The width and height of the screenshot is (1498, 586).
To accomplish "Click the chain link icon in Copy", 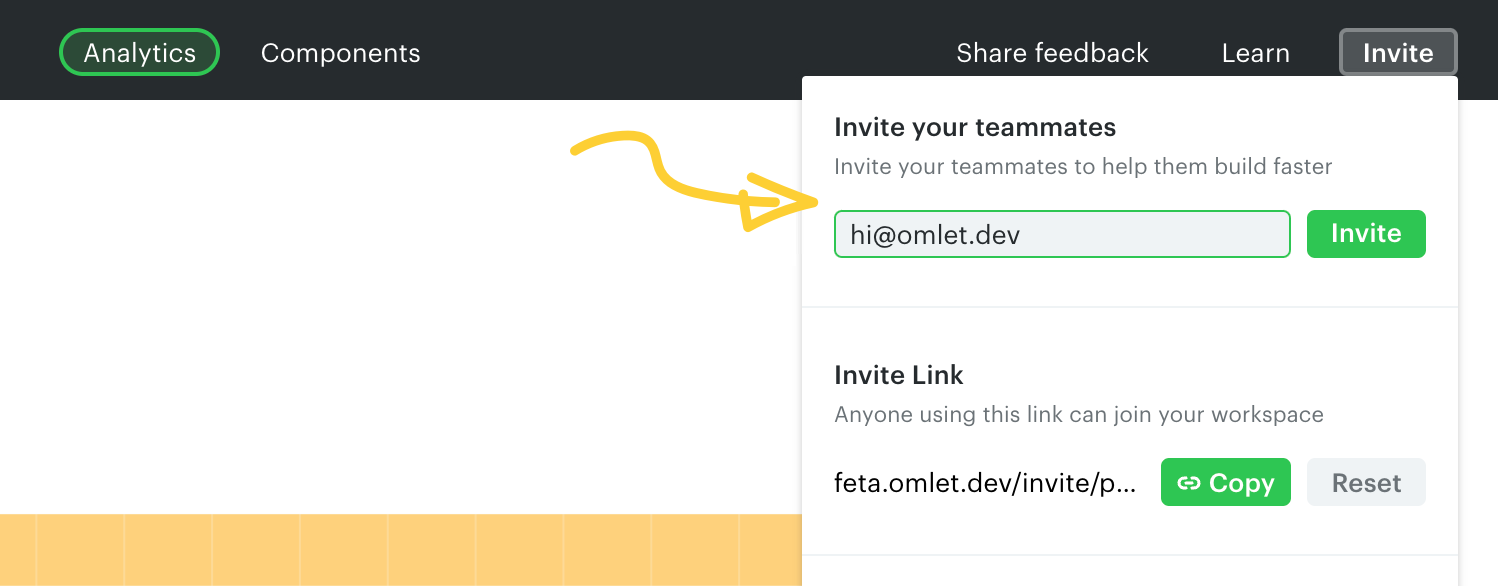I will pos(1188,483).
